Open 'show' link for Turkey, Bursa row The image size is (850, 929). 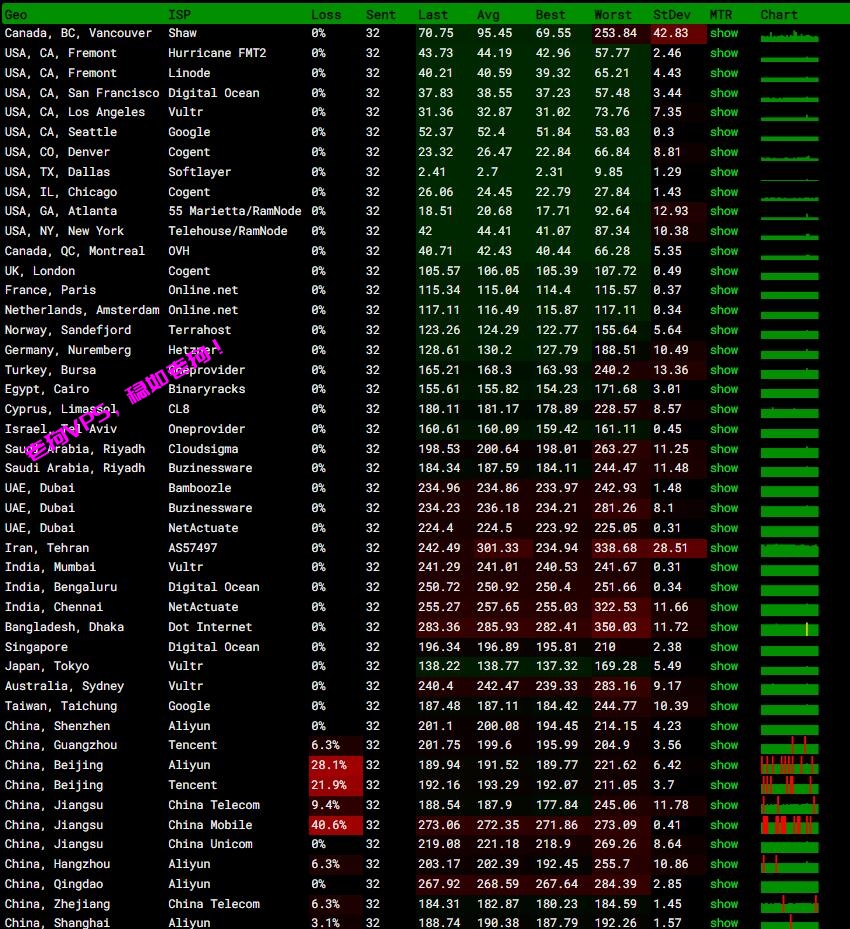pos(724,370)
